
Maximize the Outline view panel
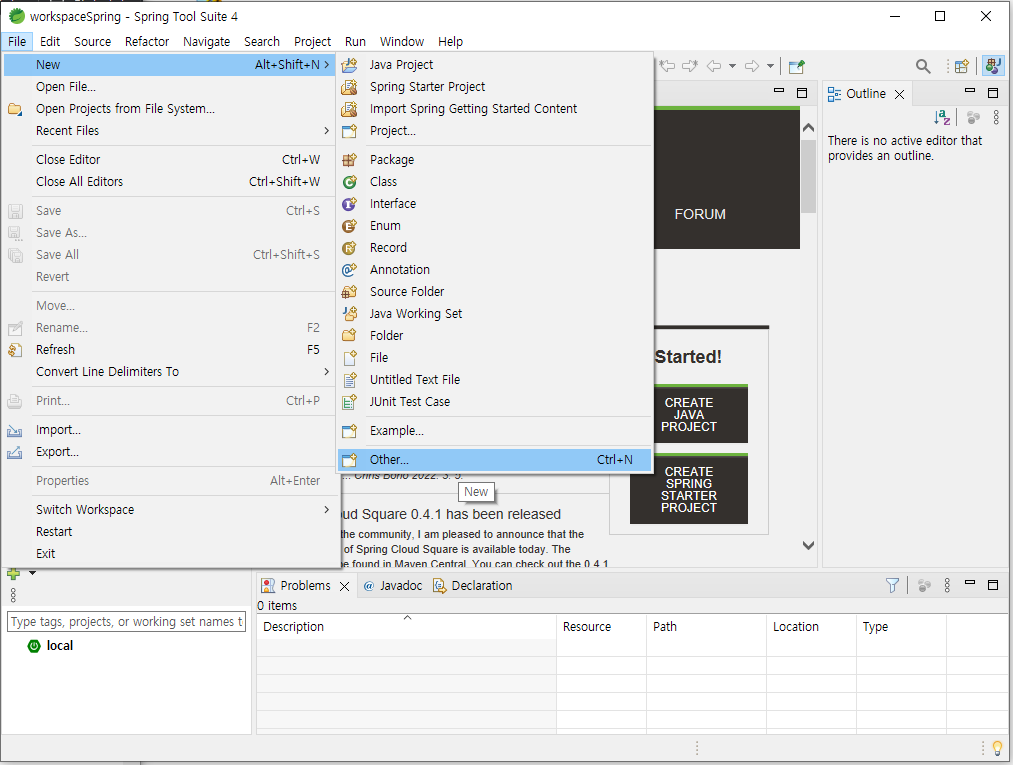tap(993, 93)
